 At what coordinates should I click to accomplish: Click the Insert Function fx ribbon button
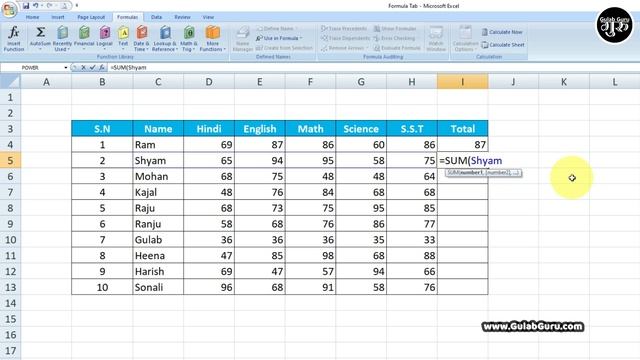pyautogui.click(x=14, y=39)
